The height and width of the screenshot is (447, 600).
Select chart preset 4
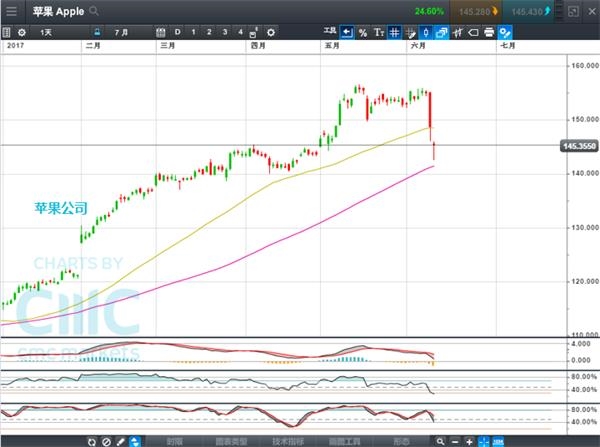[240, 32]
